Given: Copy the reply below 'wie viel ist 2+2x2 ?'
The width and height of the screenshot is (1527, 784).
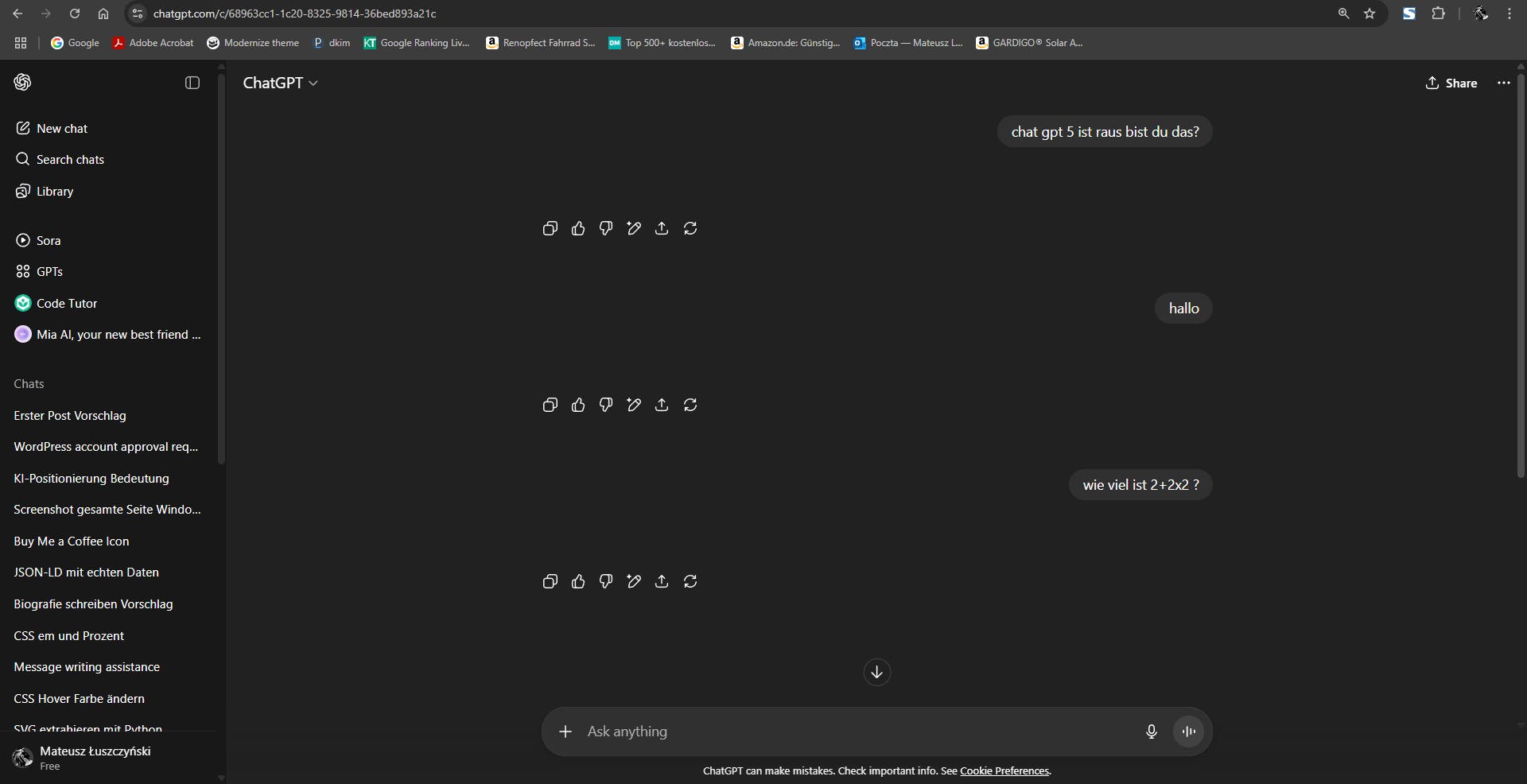Looking at the screenshot, I should [x=550, y=581].
